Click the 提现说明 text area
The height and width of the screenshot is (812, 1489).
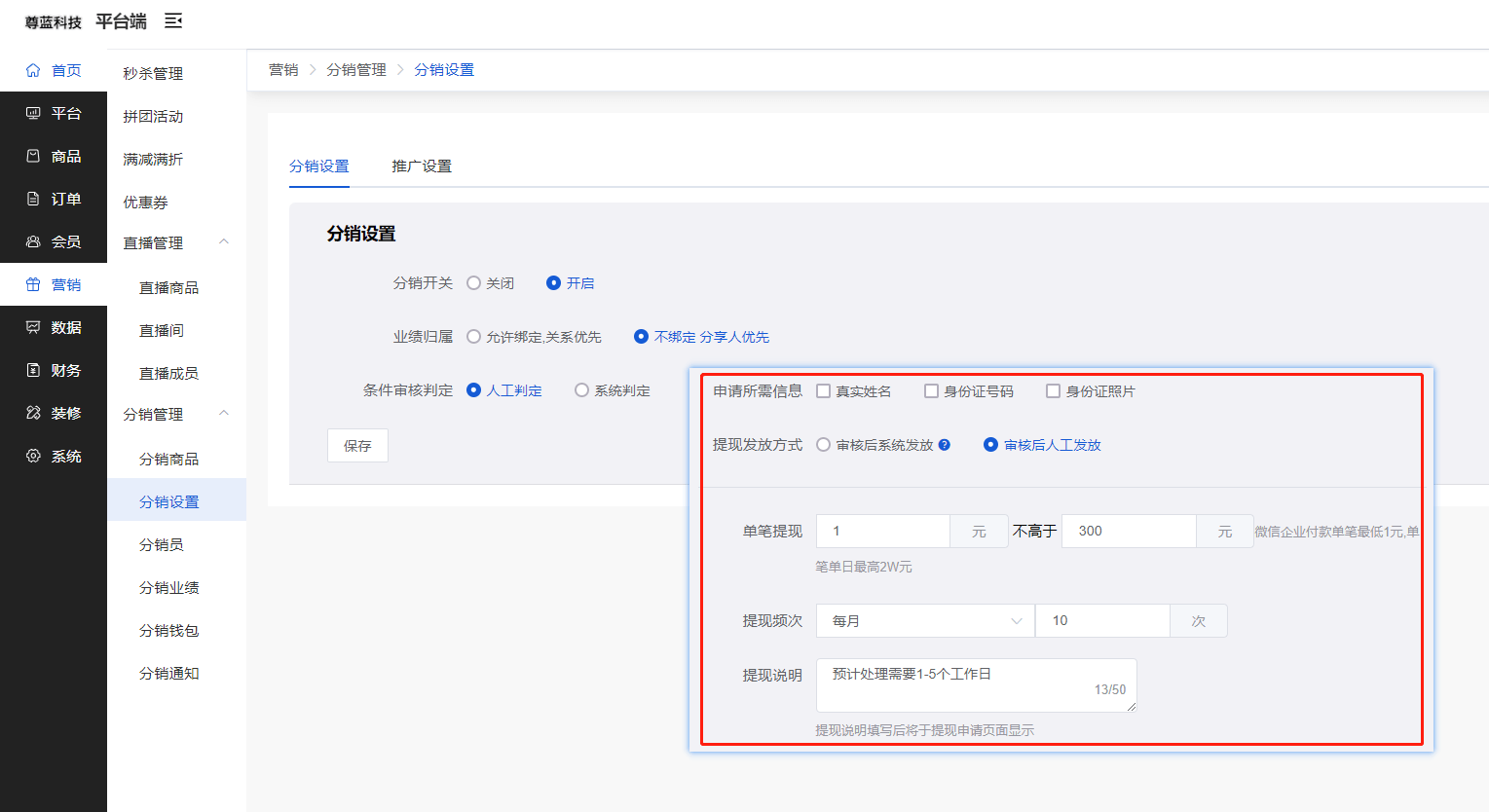[x=976, y=685]
